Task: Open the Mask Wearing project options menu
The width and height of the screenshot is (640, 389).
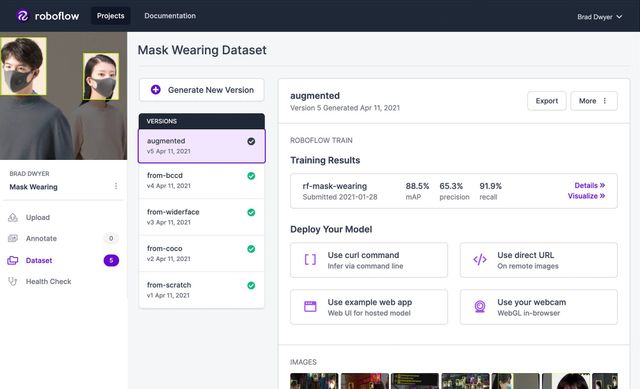Action: [116, 186]
